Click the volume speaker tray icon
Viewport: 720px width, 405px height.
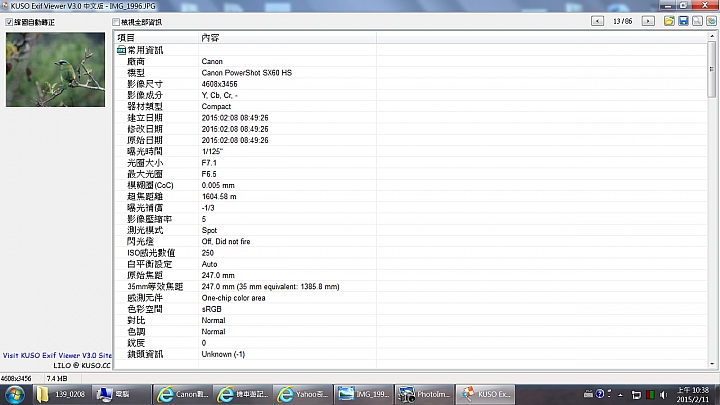point(663,394)
